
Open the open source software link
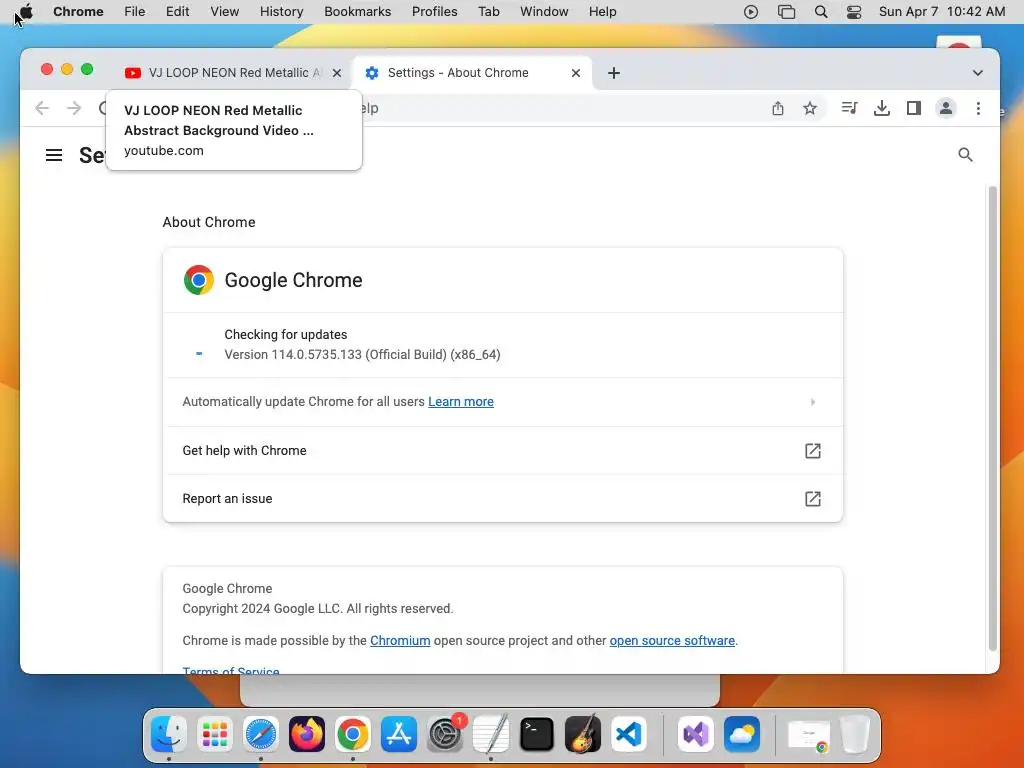click(x=672, y=641)
